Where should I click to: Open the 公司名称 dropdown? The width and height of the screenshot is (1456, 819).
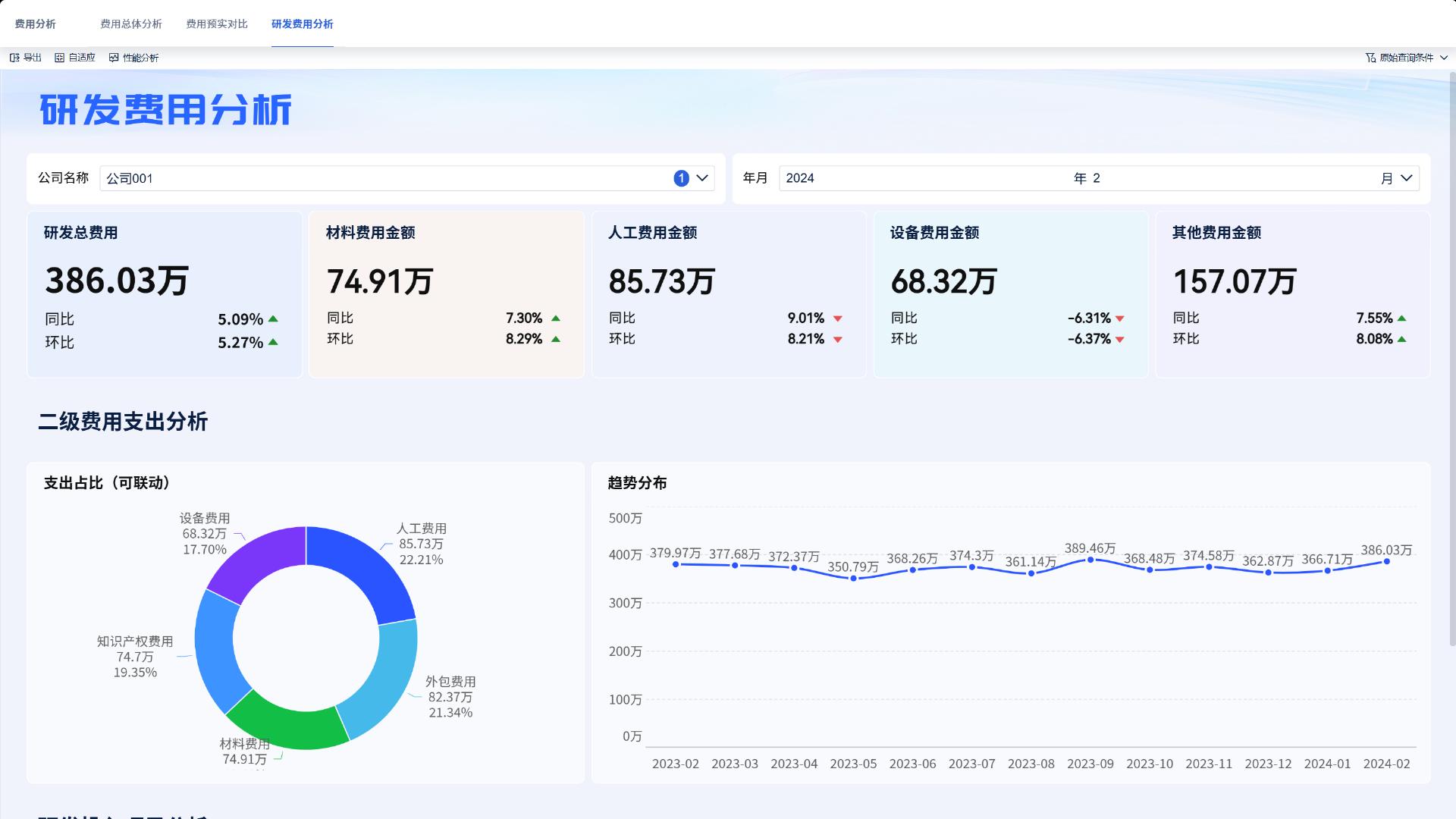pyautogui.click(x=701, y=178)
